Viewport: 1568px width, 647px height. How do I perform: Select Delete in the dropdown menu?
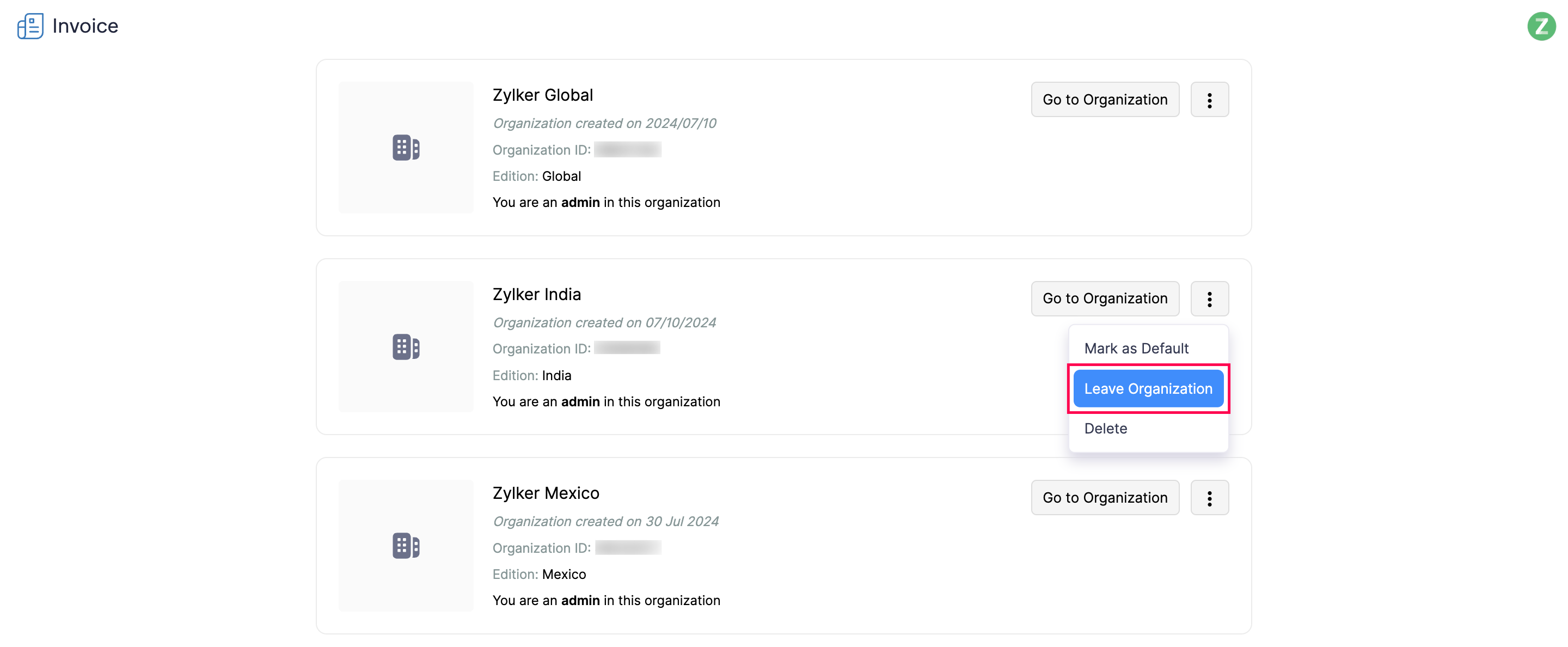coord(1105,429)
